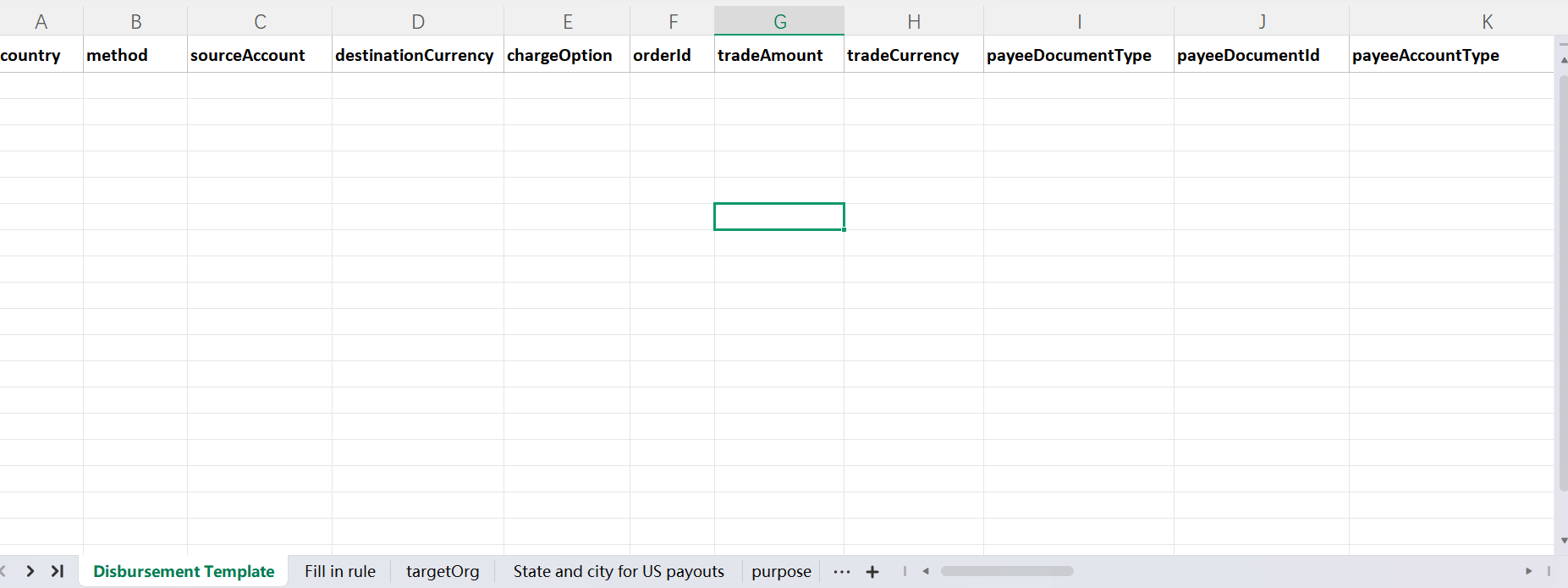Select the purpose sheet tab
This screenshot has width=1568, height=588.
[780, 571]
